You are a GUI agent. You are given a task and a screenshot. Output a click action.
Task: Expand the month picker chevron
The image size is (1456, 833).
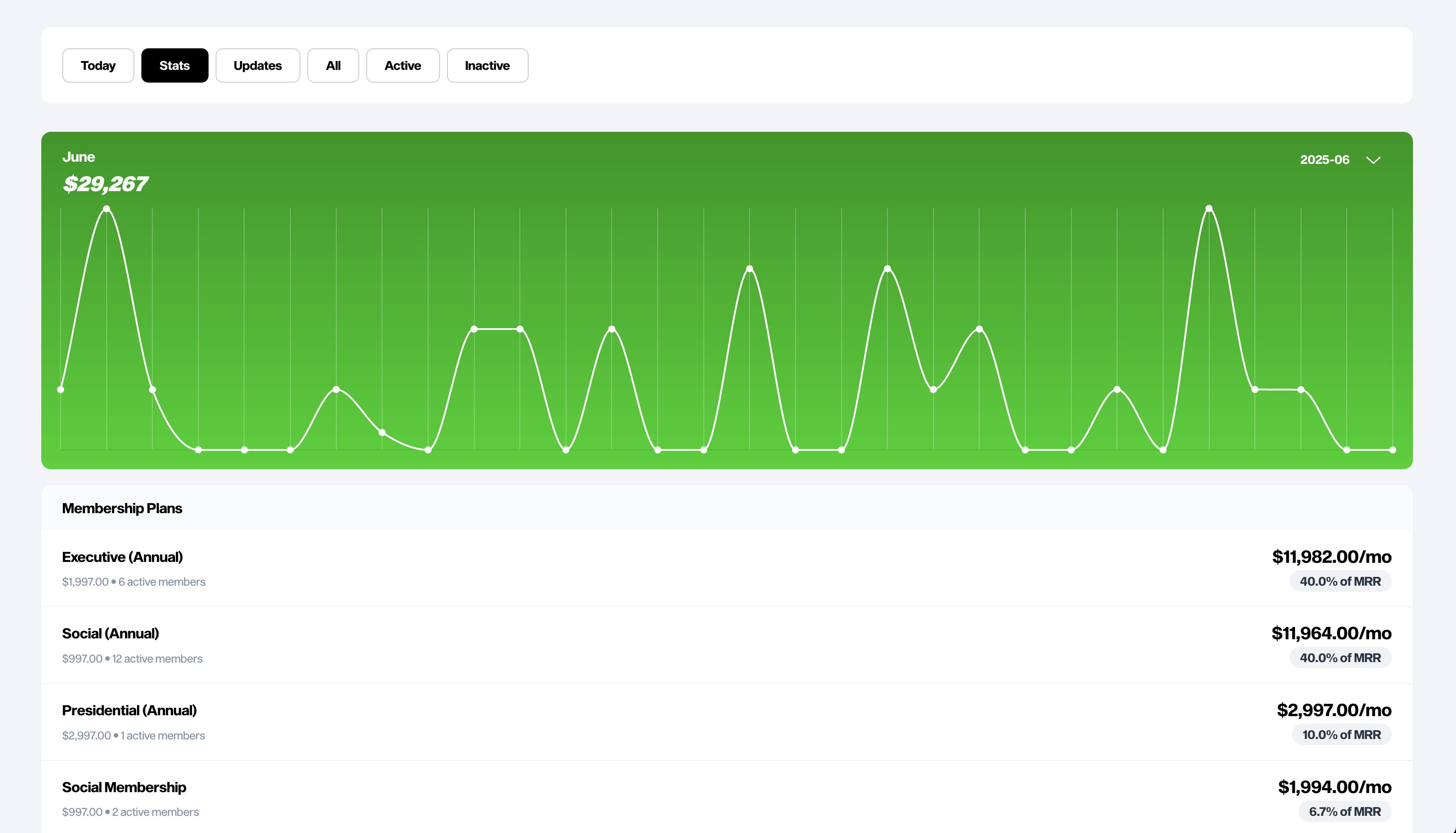pos(1373,160)
